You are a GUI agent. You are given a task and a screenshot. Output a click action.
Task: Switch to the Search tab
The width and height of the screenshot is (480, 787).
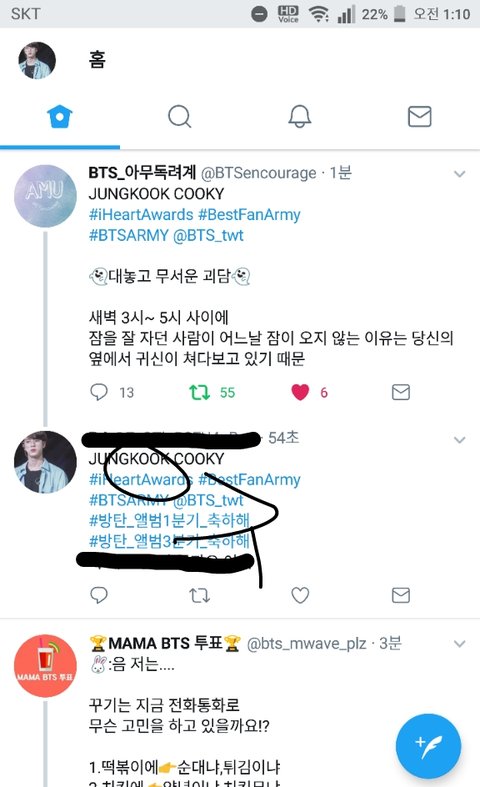click(179, 116)
